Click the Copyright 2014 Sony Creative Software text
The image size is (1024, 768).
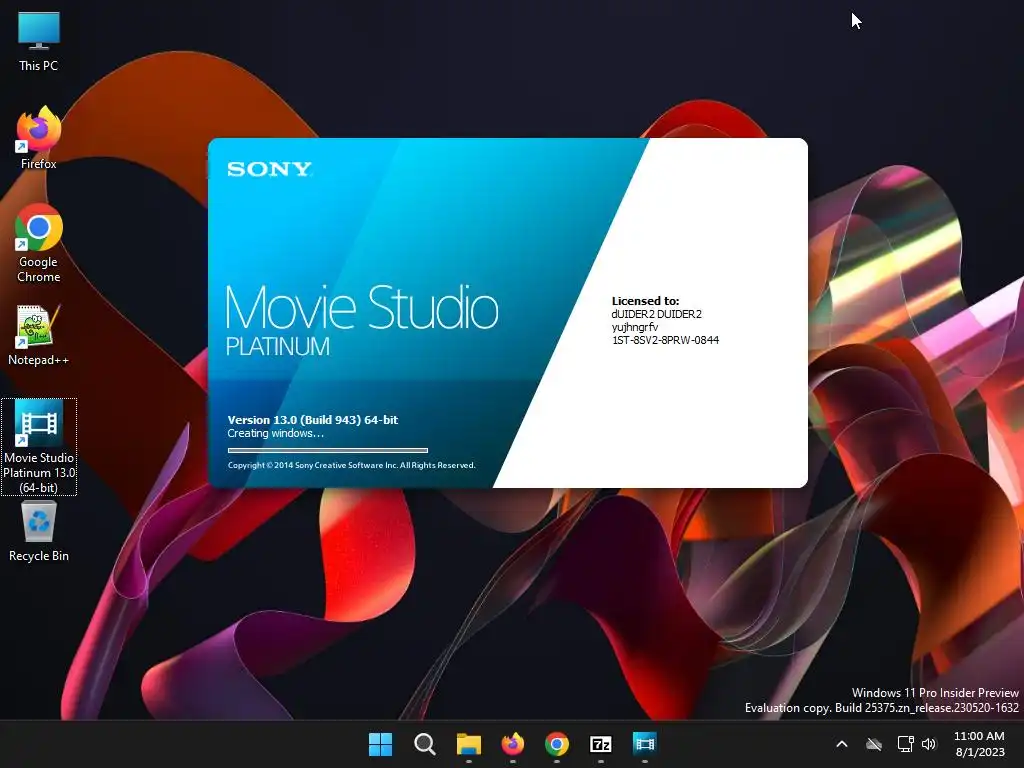coord(351,466)
